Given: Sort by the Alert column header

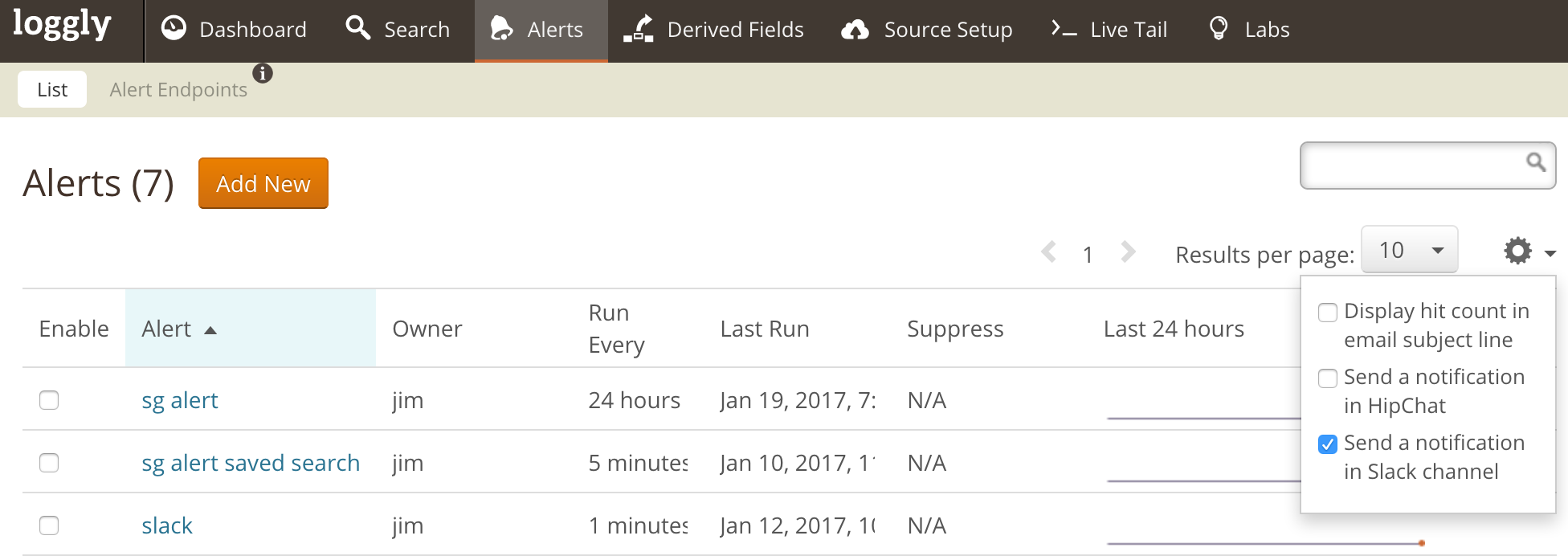Looking at the screenshot, I should (167, 329).
